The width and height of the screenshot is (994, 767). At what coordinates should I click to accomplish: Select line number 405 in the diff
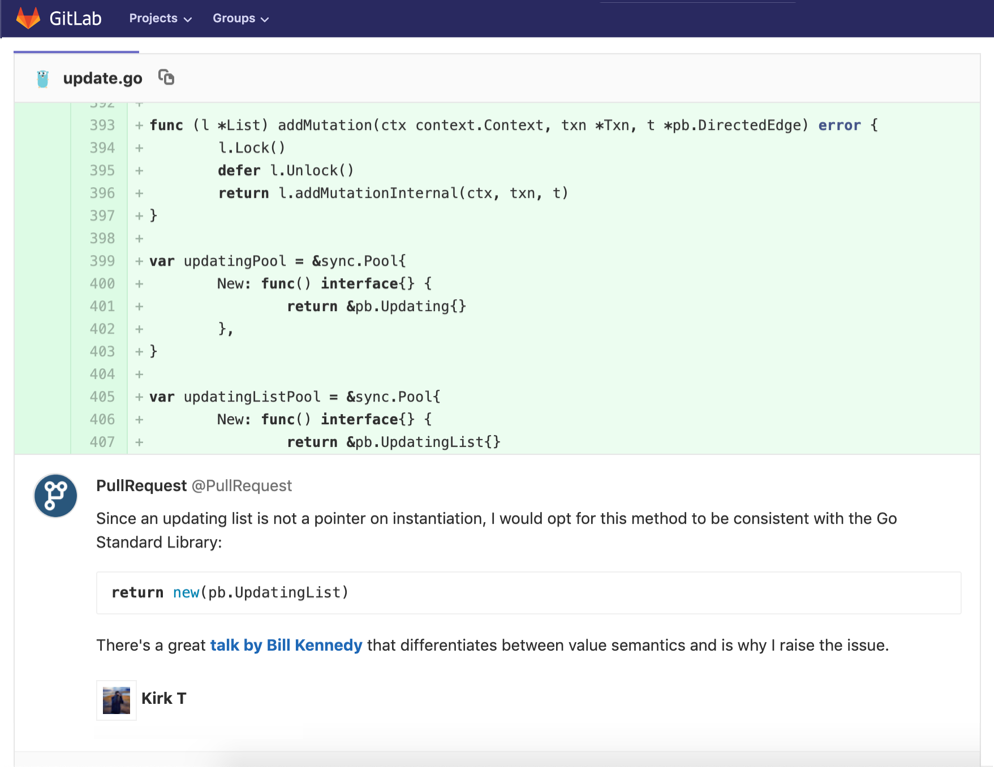point(102,396)
